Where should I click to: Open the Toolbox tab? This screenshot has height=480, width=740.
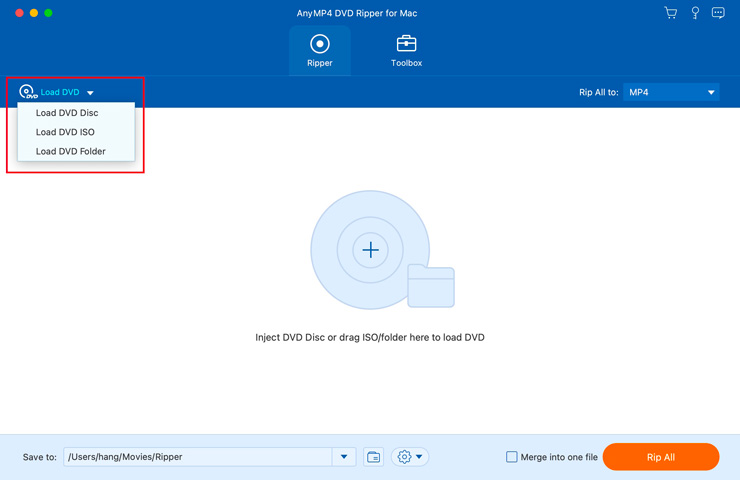click(406, 51)
